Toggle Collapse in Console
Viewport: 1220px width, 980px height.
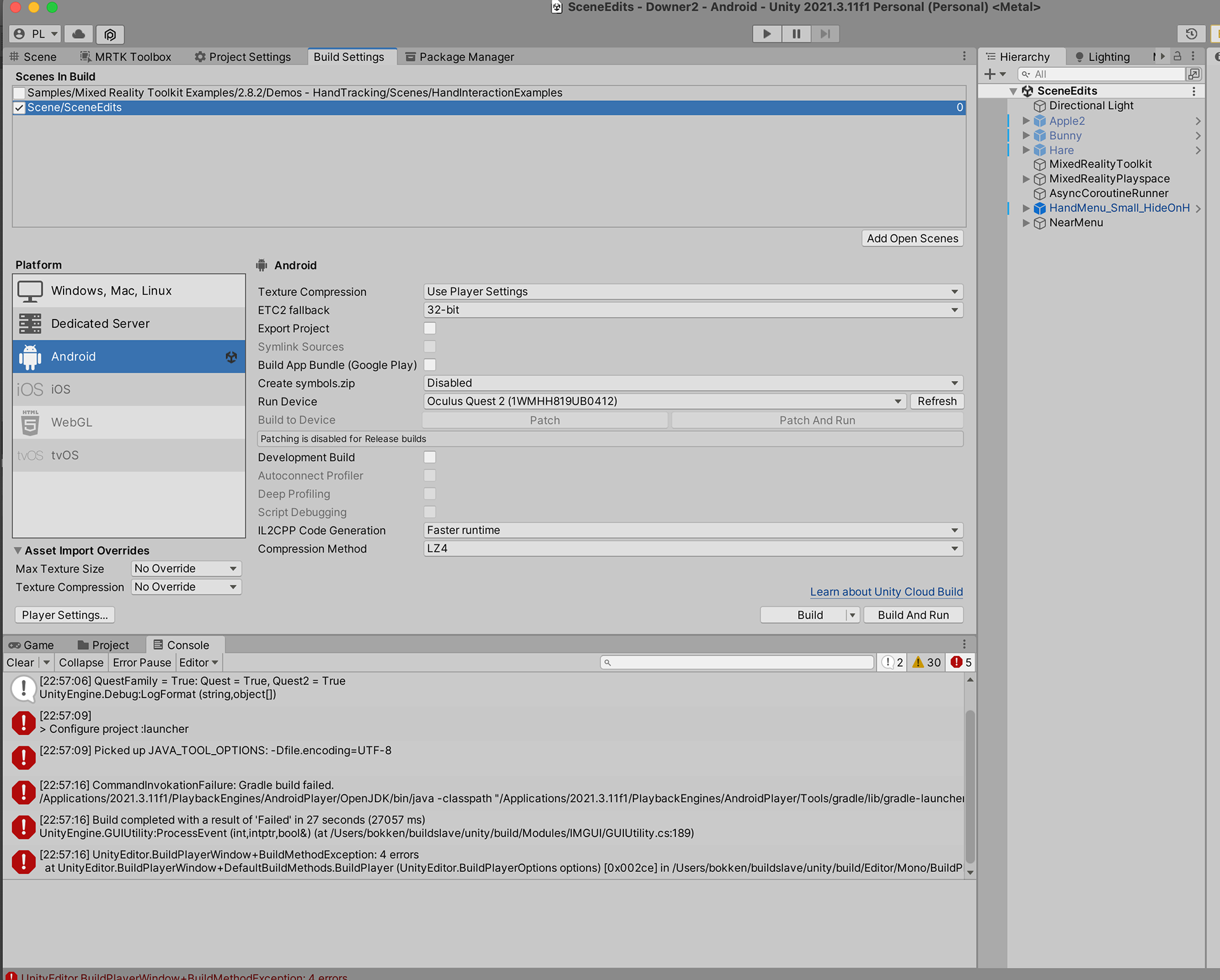tap(81, 662)
